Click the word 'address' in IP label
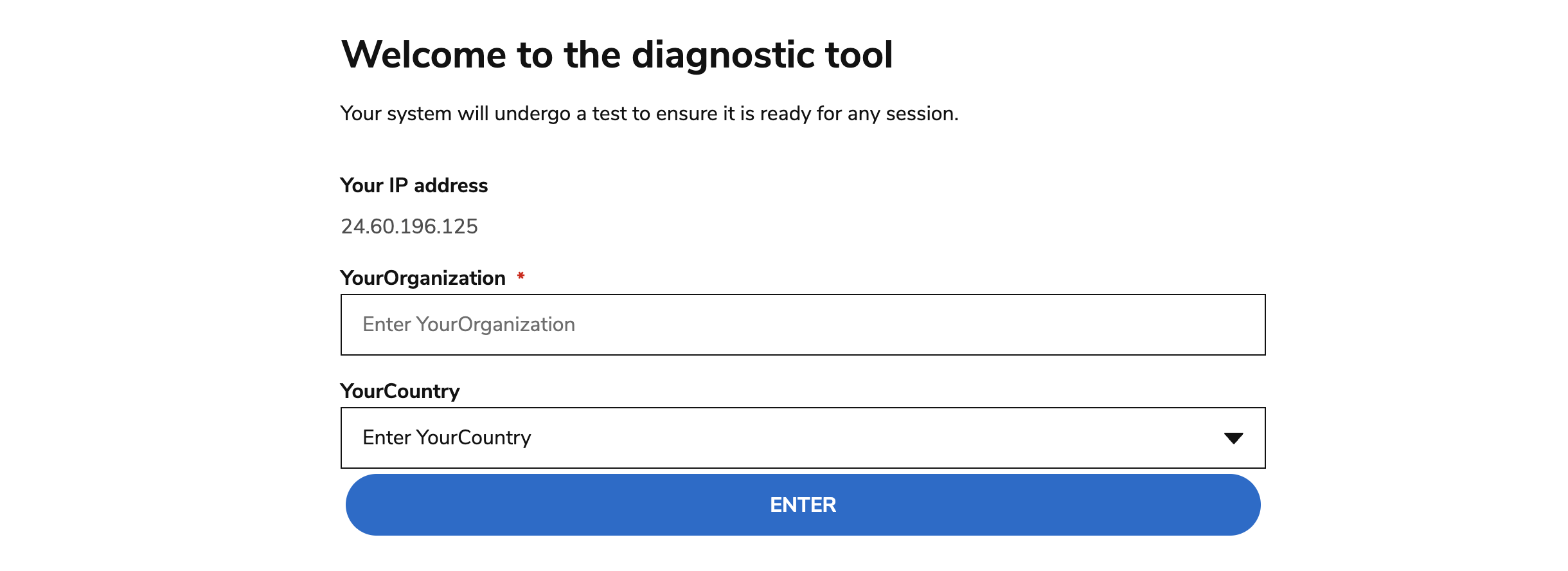The image size is (1568, 571). coord(450,186)
